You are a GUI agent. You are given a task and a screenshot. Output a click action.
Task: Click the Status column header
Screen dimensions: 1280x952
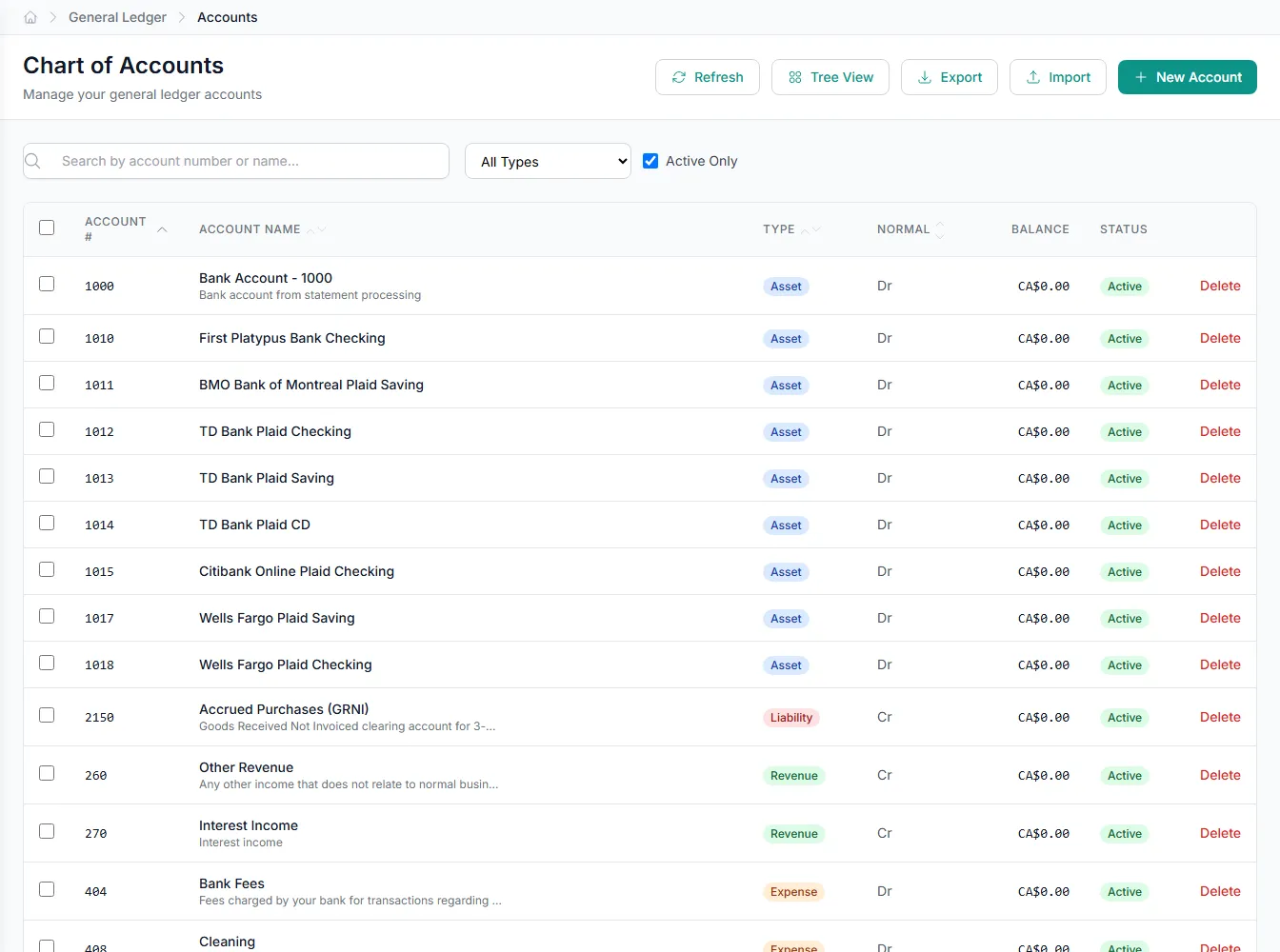[x=1124, y=229]
